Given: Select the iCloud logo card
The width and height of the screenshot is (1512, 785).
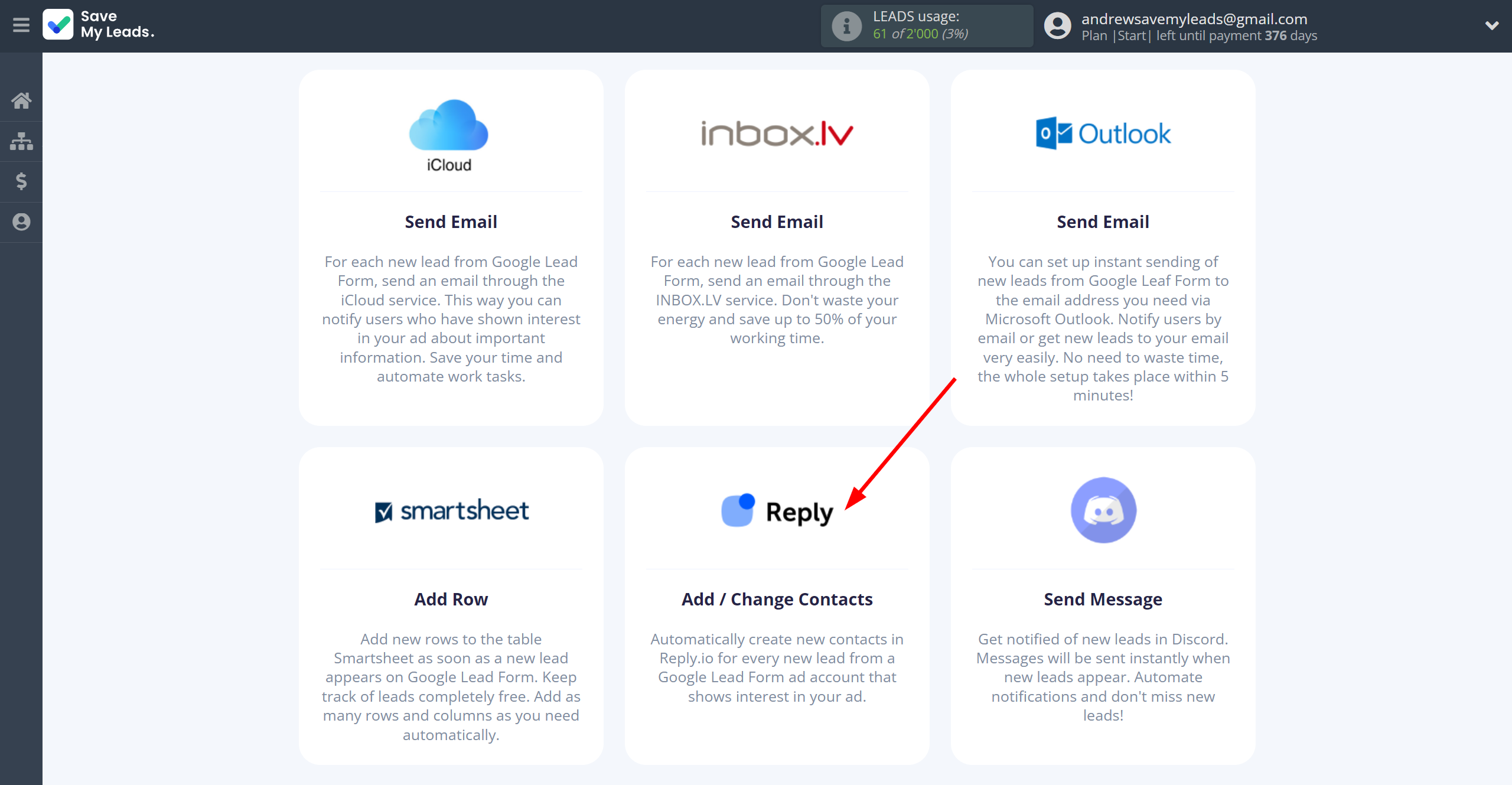Looking at the screenshot, I should [x=449, y=136].
